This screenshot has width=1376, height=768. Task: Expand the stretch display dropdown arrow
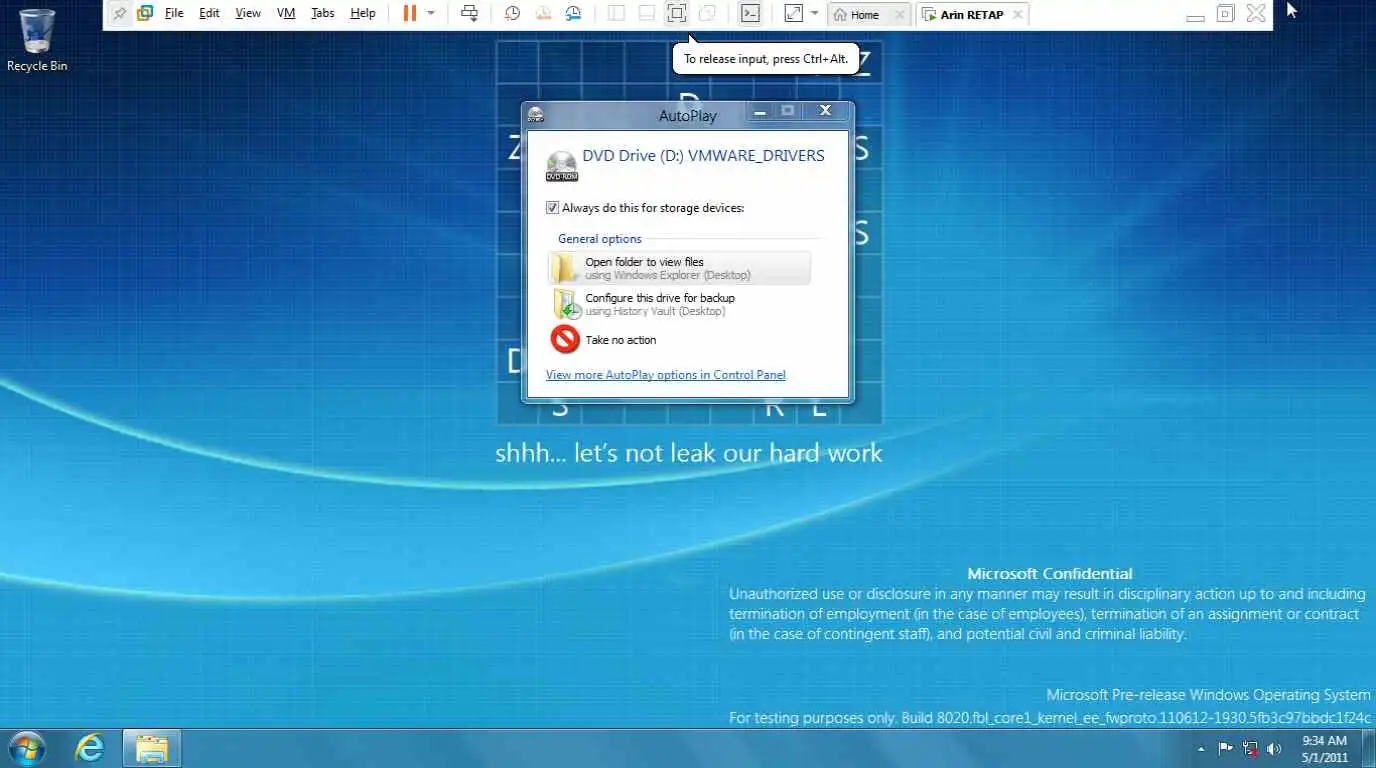point(814,14)
